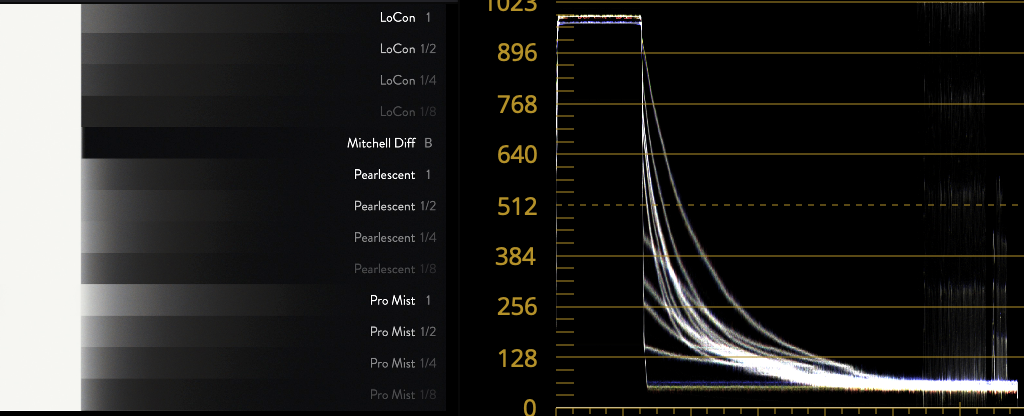Select the Pearlescent 1 filter row
1024x416 pixels.
click(264, 174)
